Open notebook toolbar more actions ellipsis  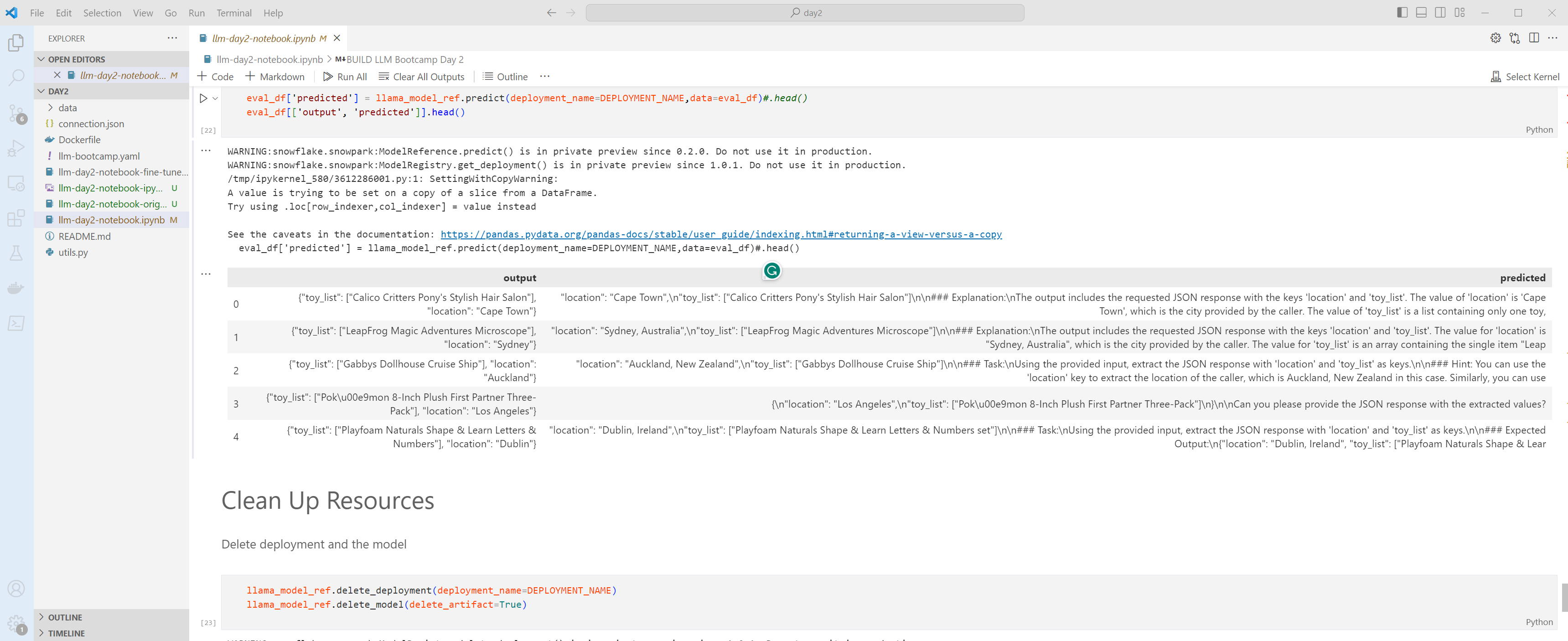[545, 77]
